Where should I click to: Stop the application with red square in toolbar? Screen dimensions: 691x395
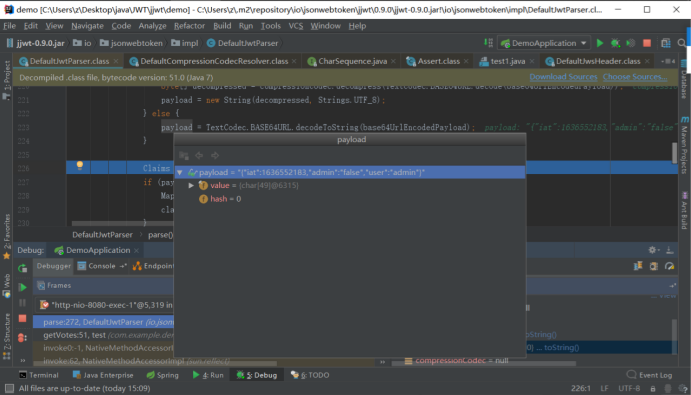coord(647,43)
